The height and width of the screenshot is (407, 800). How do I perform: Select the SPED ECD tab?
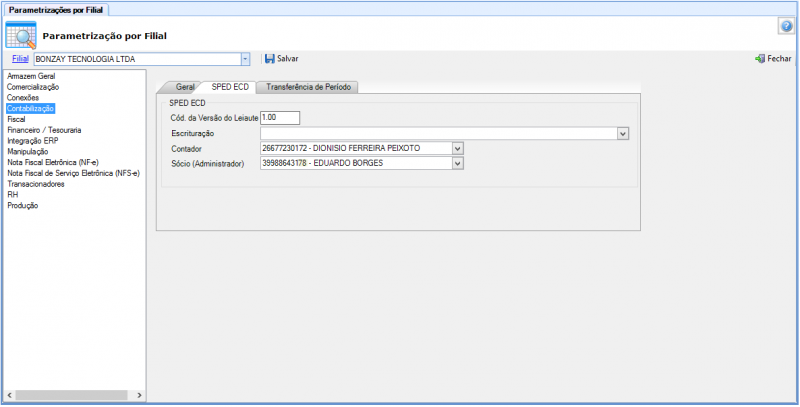[229, 87]
